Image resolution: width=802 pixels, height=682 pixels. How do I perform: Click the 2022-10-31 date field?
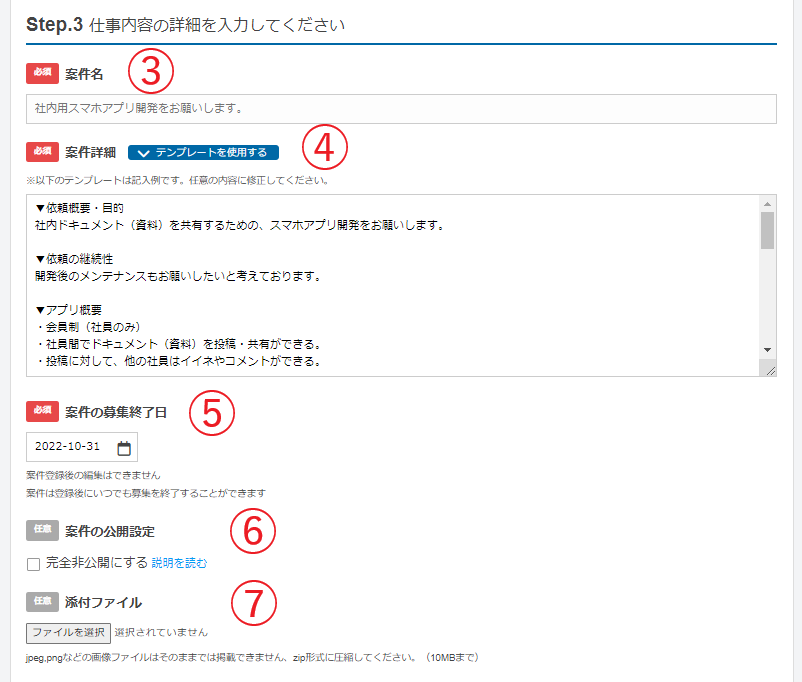68,447
